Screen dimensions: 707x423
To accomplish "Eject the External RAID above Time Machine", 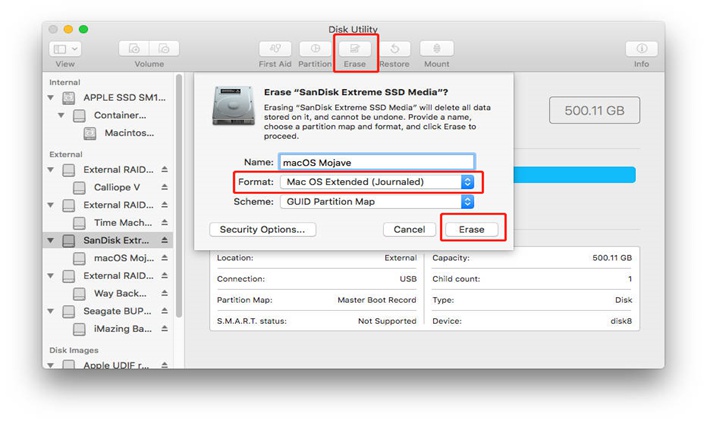I will (x=165, y=205).
